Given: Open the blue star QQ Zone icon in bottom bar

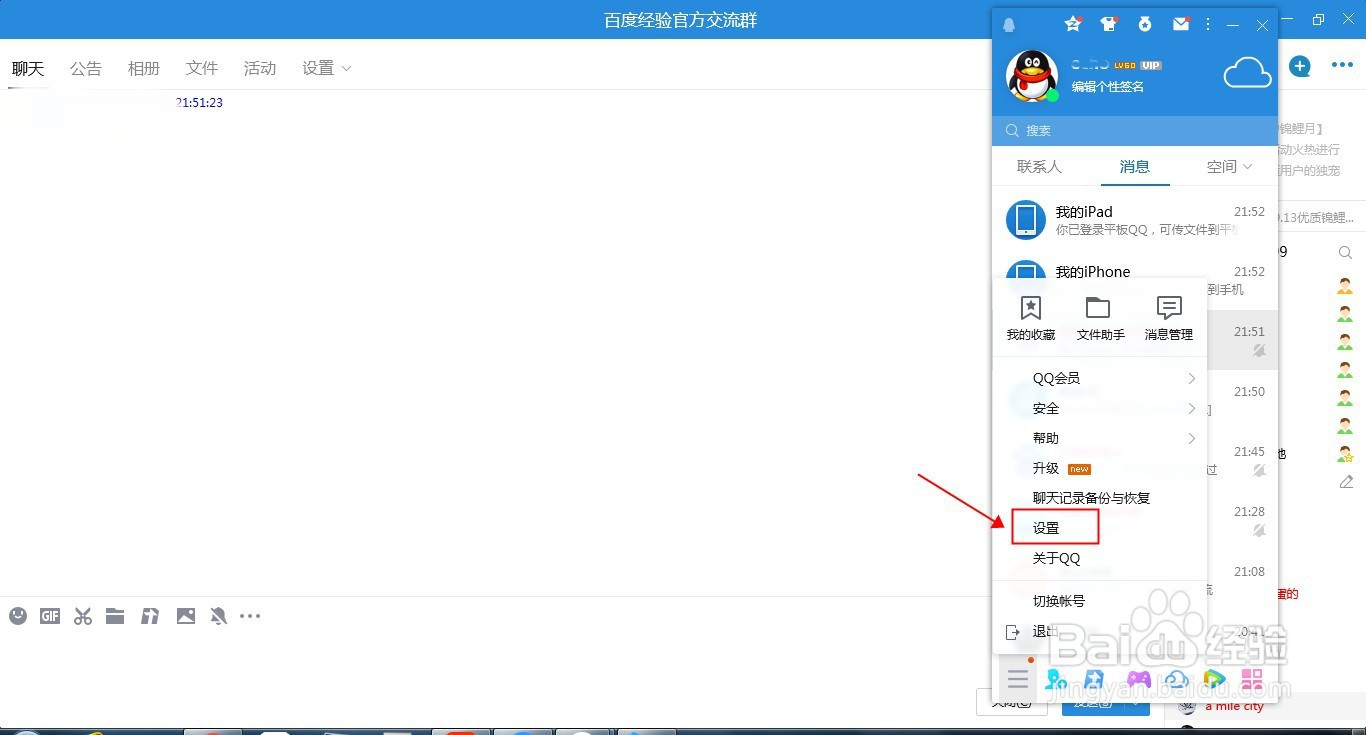Looking at the screenshot, I should [1096, 681].
